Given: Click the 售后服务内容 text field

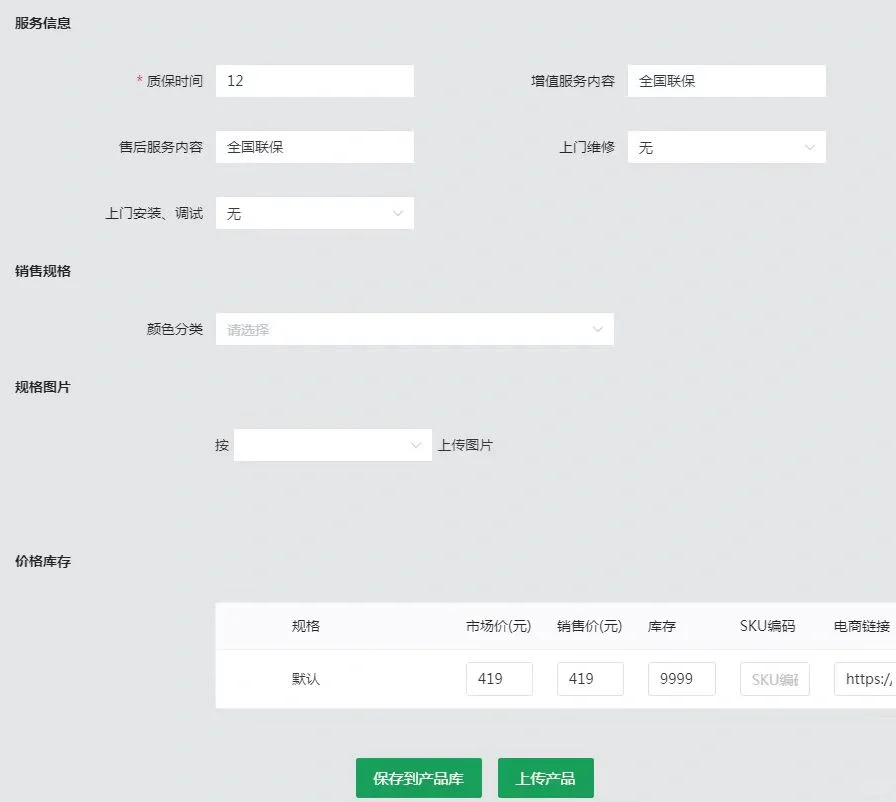Looking at the screenshot, I should pyautogui.click(x=315, y=146).
